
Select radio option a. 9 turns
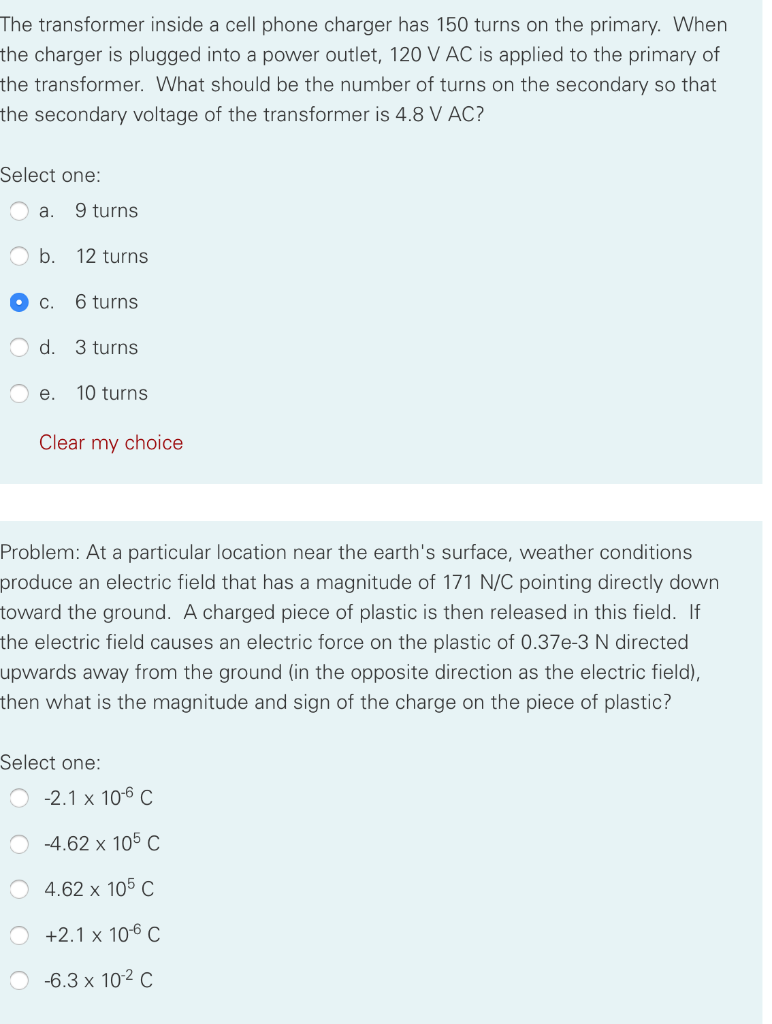(19, 211)
